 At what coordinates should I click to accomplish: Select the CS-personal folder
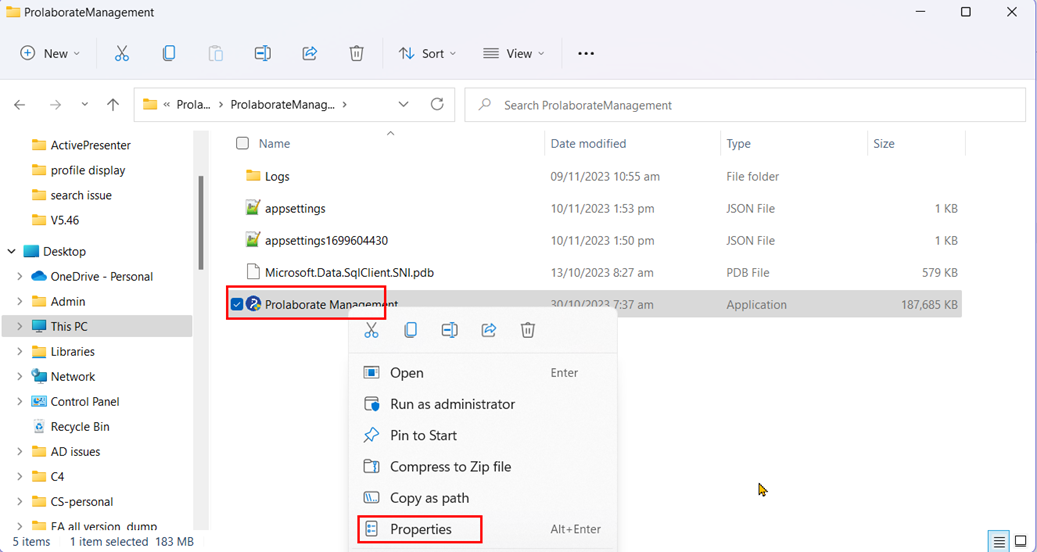82,501
